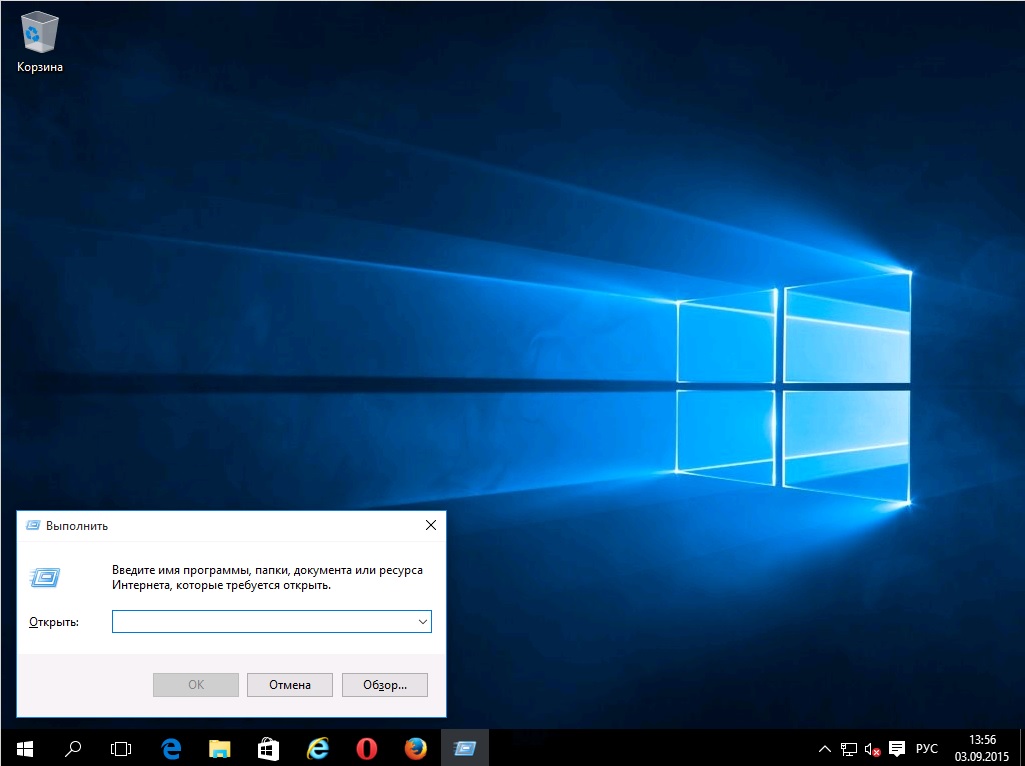Open network status tray icon
Viewport: 1025px width, 766px height.
click(x=849, y=749)
